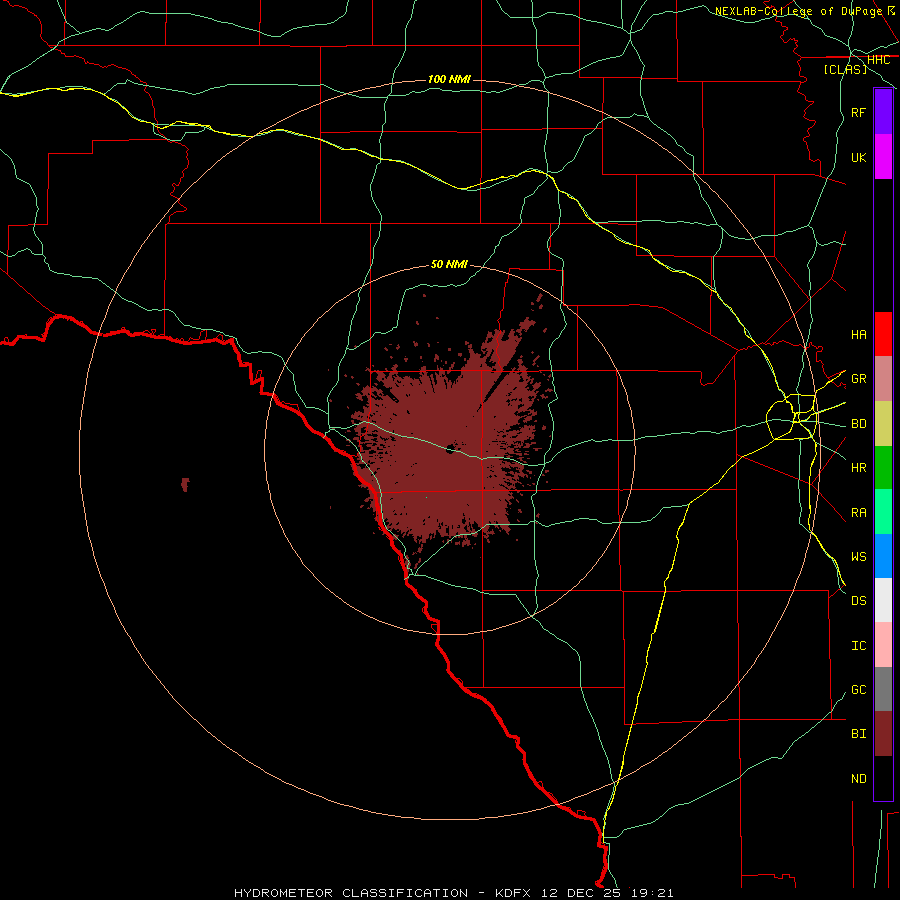Click the mint RA legend swatch
900x900 pixels.
point(883,512)
